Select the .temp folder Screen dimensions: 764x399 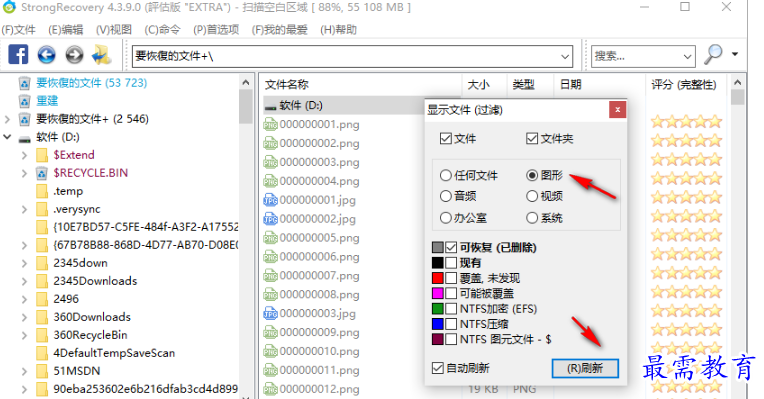pos(68,191)
